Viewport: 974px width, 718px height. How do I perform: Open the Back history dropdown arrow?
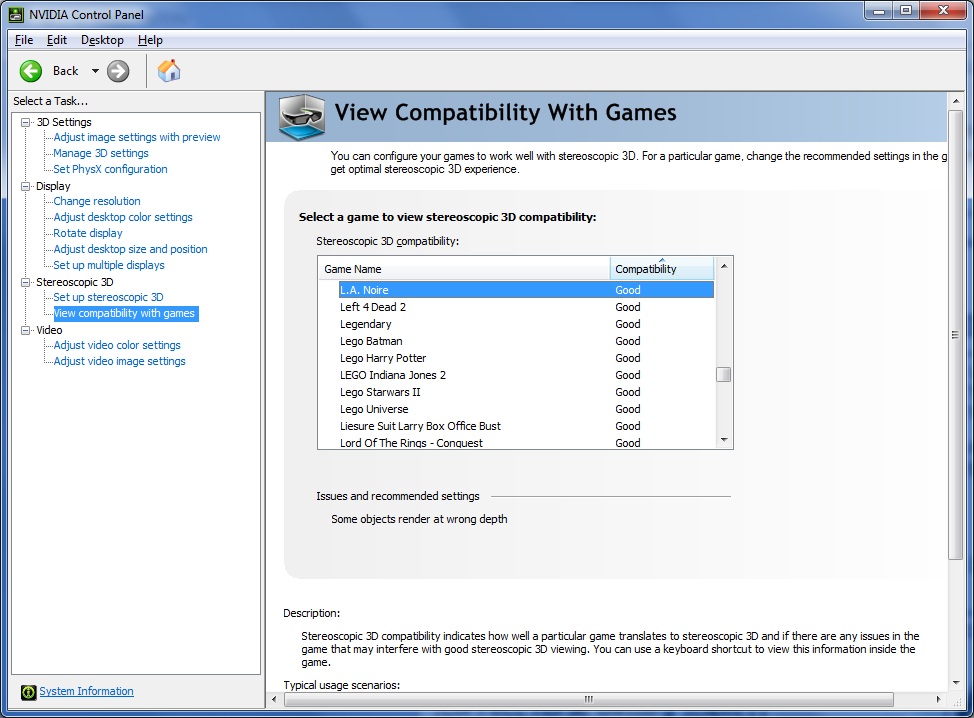95,71
